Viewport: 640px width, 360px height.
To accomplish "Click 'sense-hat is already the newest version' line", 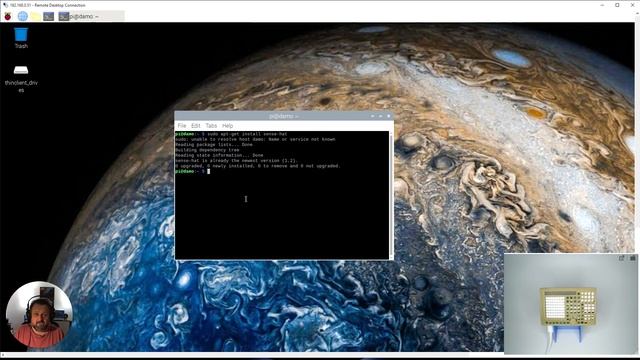I will click(x=237, y=160).
